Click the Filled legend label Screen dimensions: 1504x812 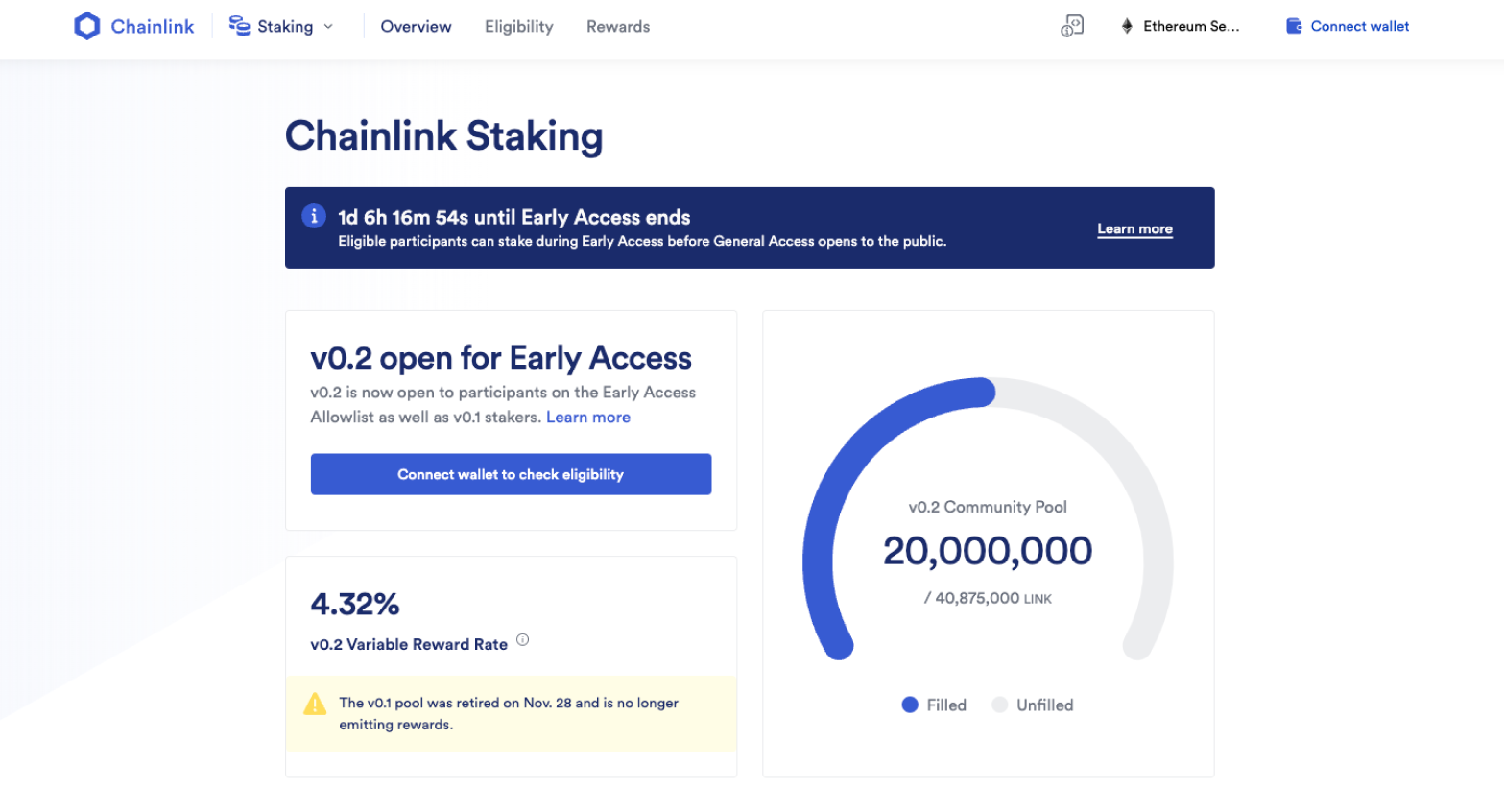tap(946, 705)
